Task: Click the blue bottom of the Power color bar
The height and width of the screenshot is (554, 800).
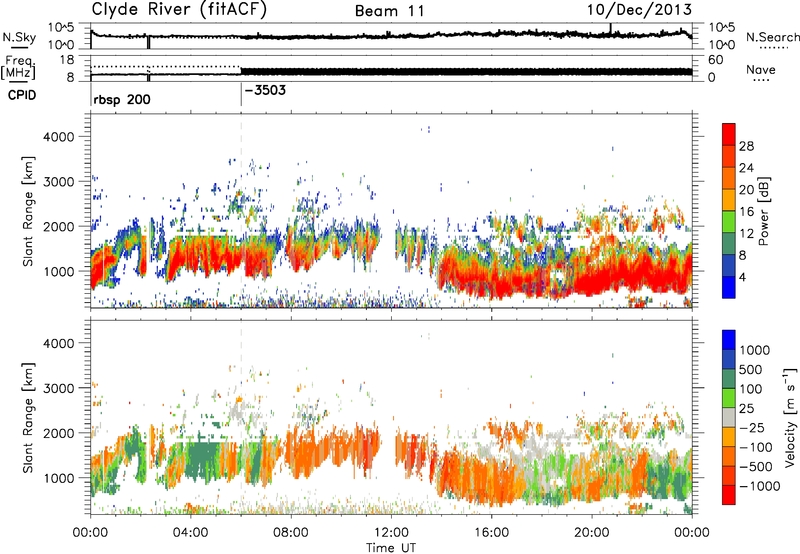Action: point(729,288)
